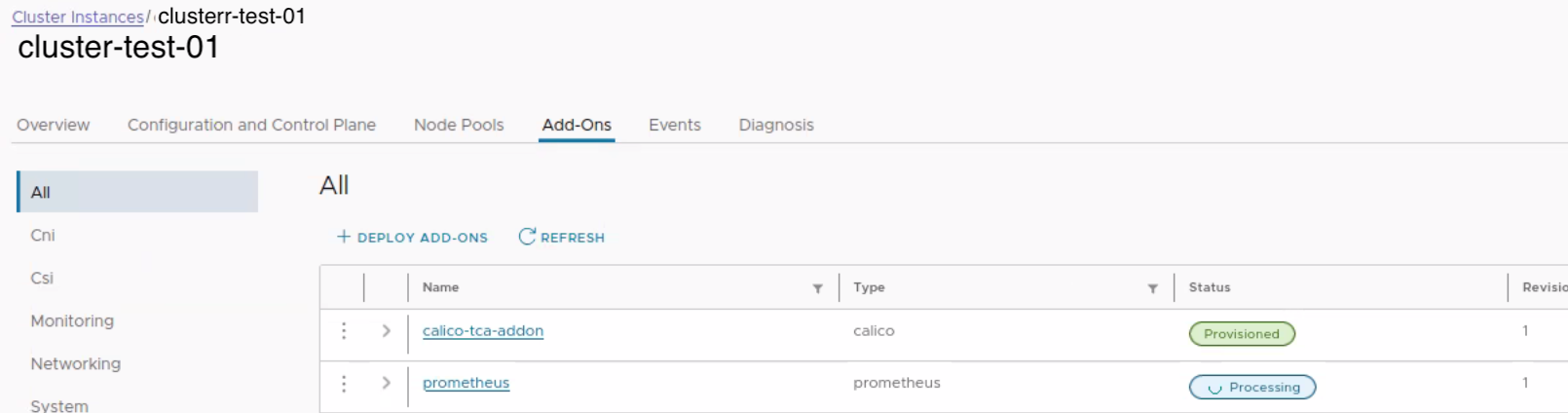Select the Monitoring category in sidebar
This screenshot has width=1568, height=413.
(x=72, y=321)
